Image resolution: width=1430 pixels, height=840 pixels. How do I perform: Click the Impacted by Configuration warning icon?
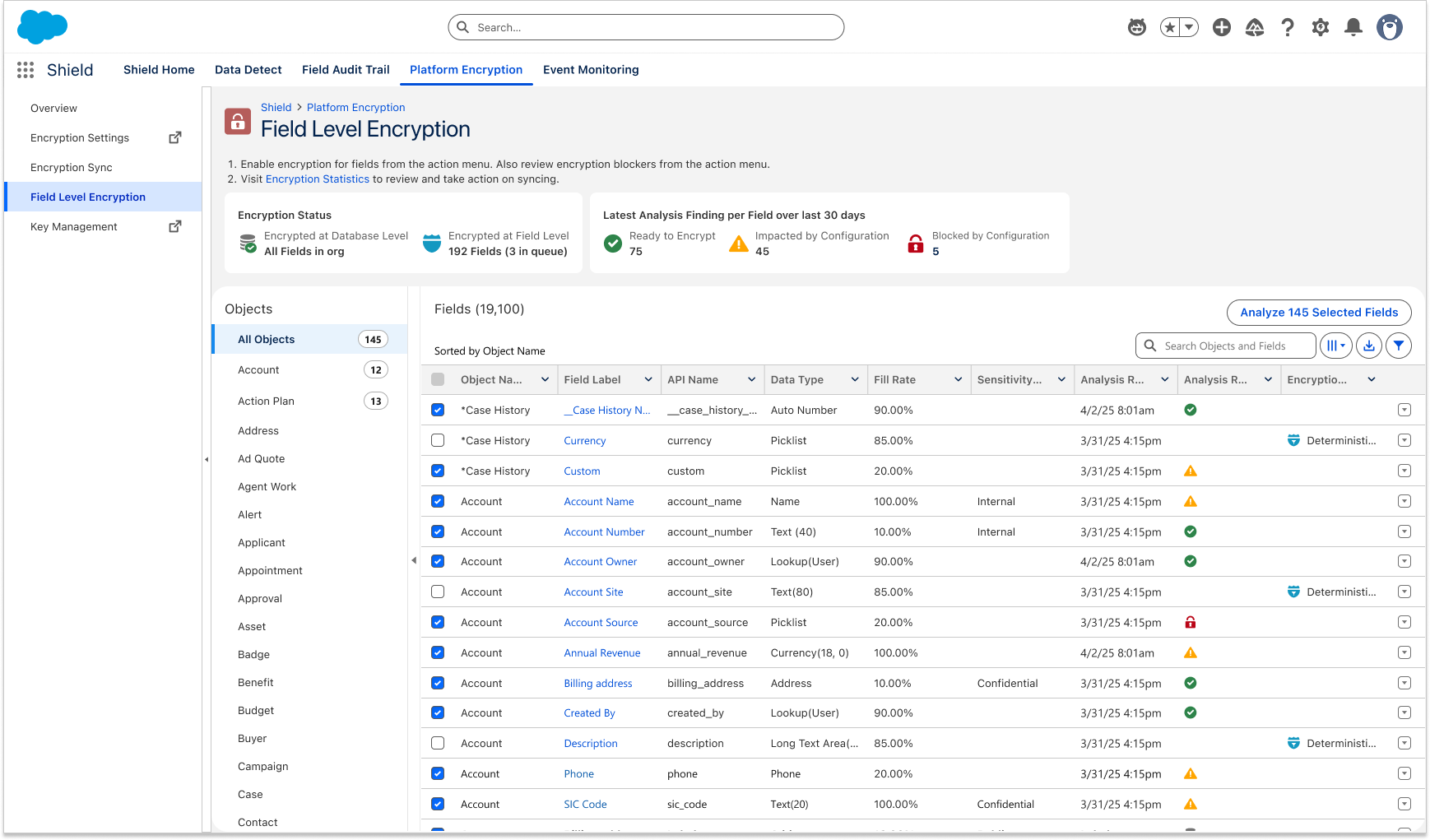pyautogui.click(x=739, y=244)
